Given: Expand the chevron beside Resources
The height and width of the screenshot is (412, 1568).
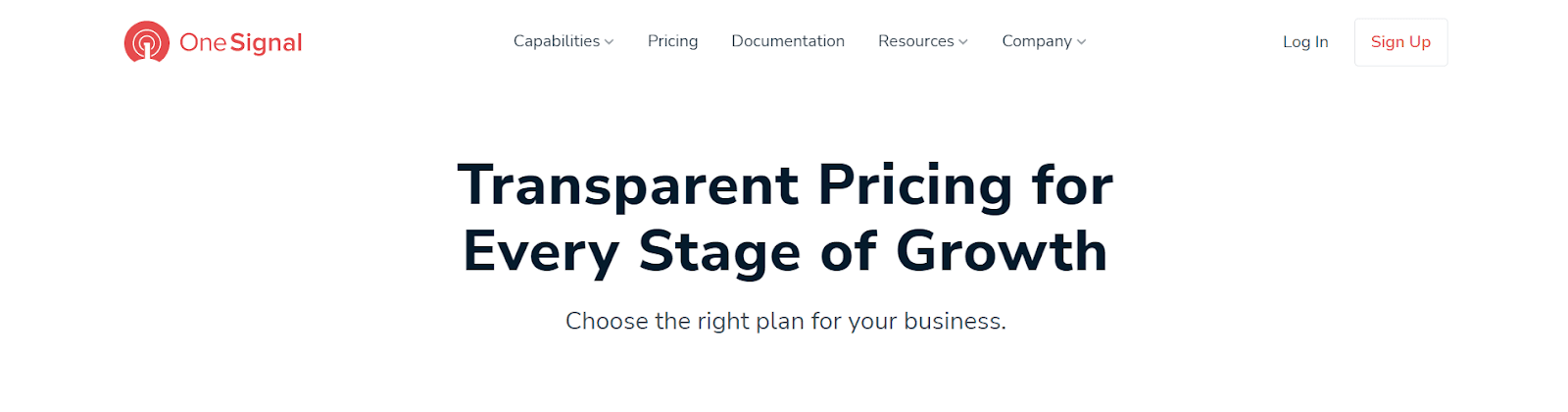Looking at the screenshot, I should point(963,42).
